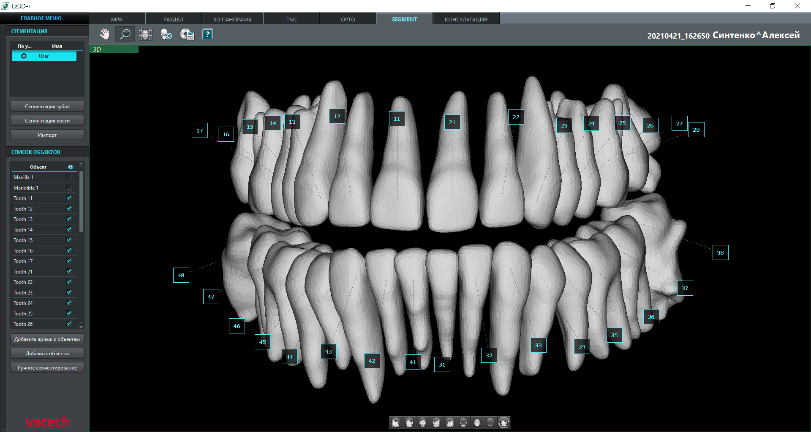The image size is (811, 432).
Task: Select the hand pan tool
Action: coord(104,34)
